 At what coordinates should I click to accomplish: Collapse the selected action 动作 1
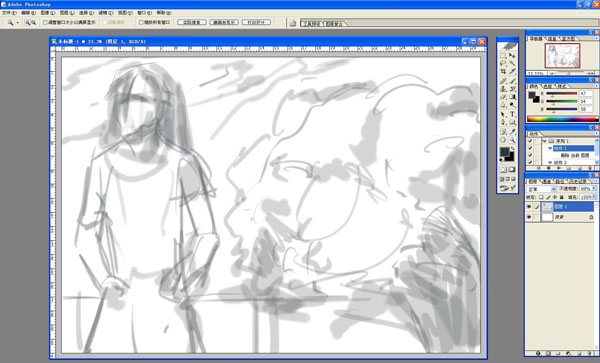tap(550, 148)
